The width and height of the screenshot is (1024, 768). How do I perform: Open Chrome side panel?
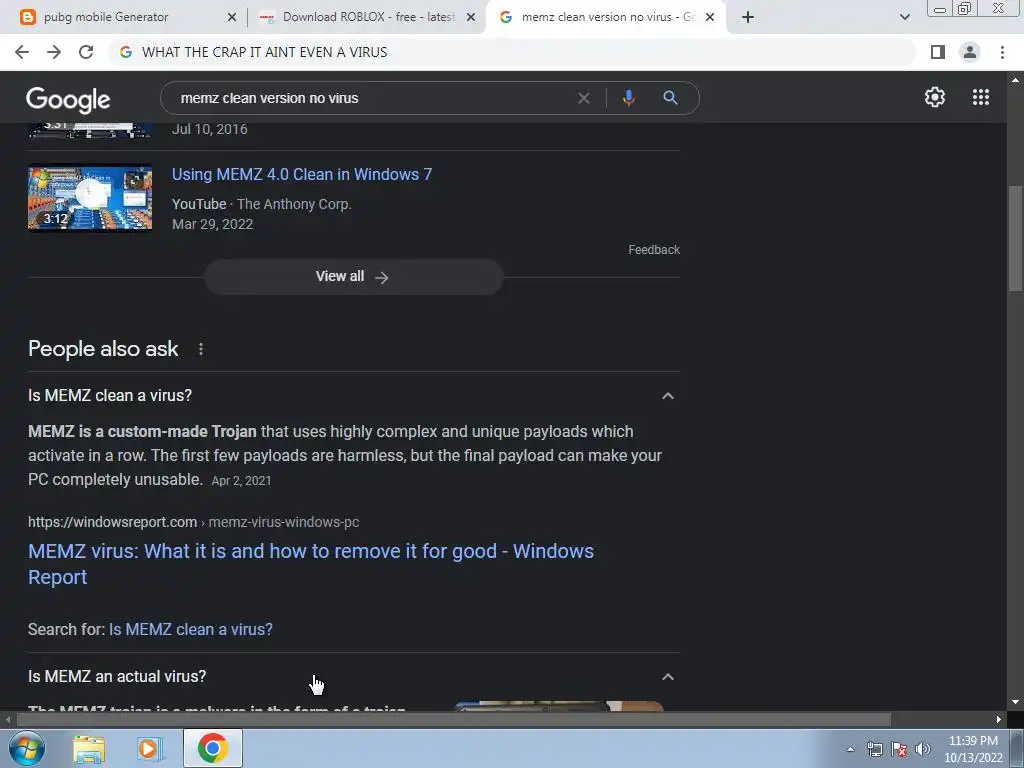tap(938, 52)
